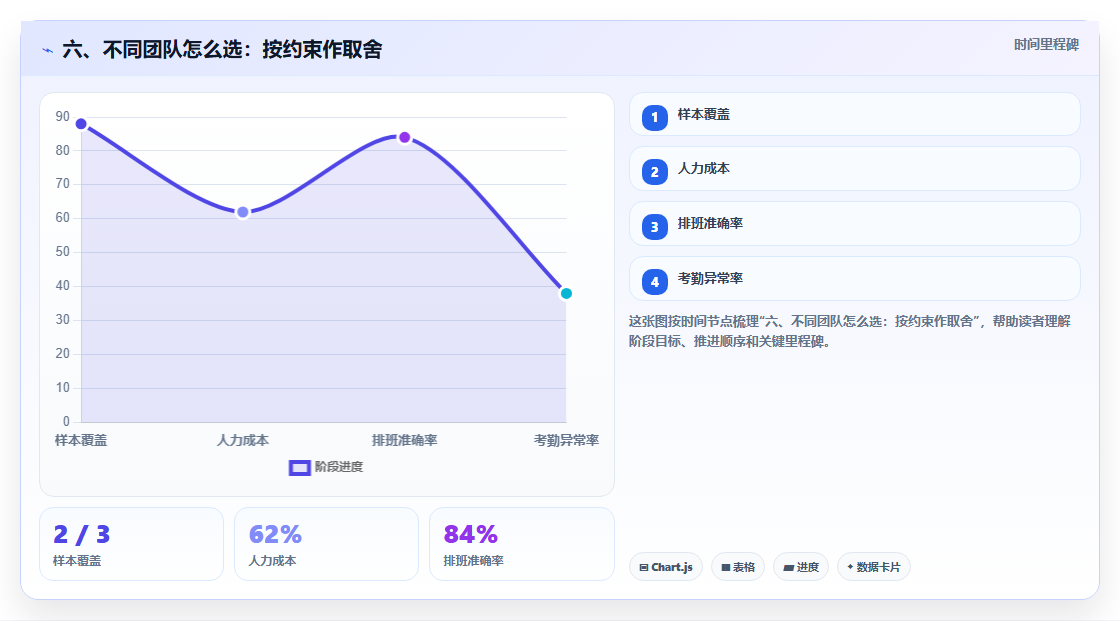The image size is (1120, 621).
Task: Open the 考勤异常率 milestone row
Action: 854,279
